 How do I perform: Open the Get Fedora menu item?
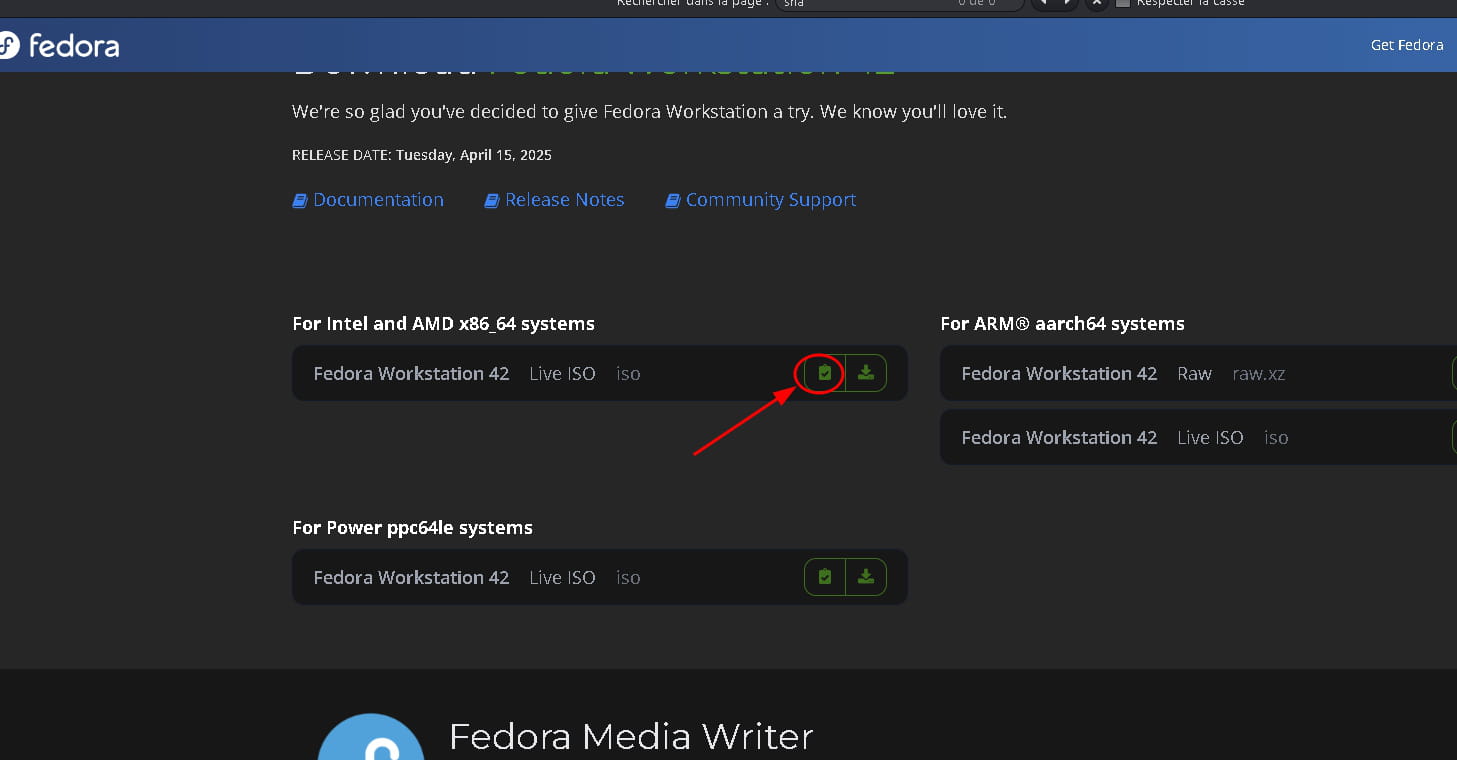(x=1407, y=45)
